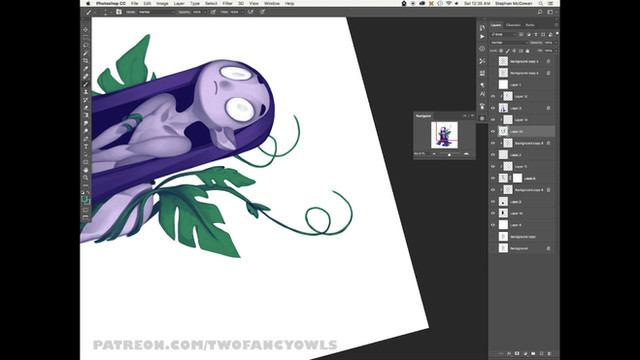Open the Image menu

[x=162, y=3]
